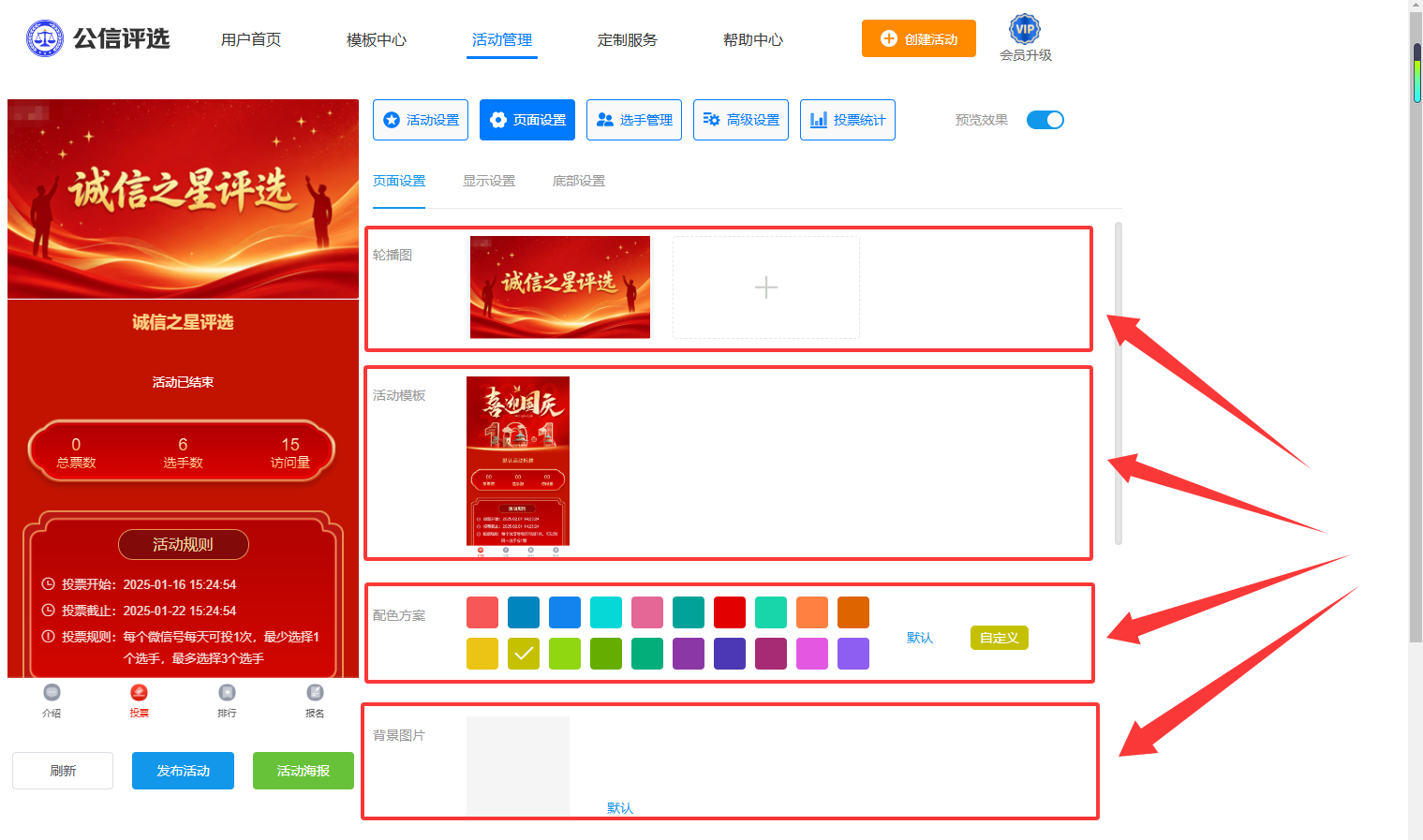
Task: Go to 用户首页 in top navigation
Action: (251, 39)
